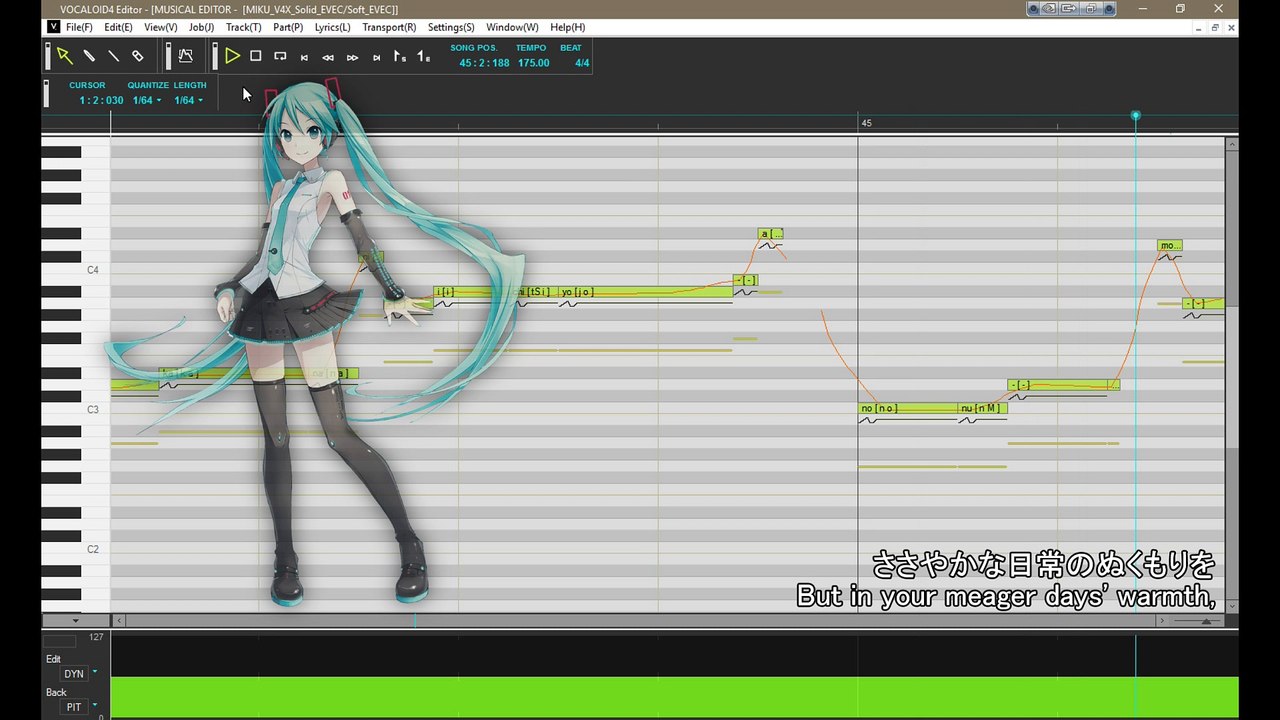Click the vertical scrollbar of piano roll
The image size is (1280, 720).
tap(1231, 375)
